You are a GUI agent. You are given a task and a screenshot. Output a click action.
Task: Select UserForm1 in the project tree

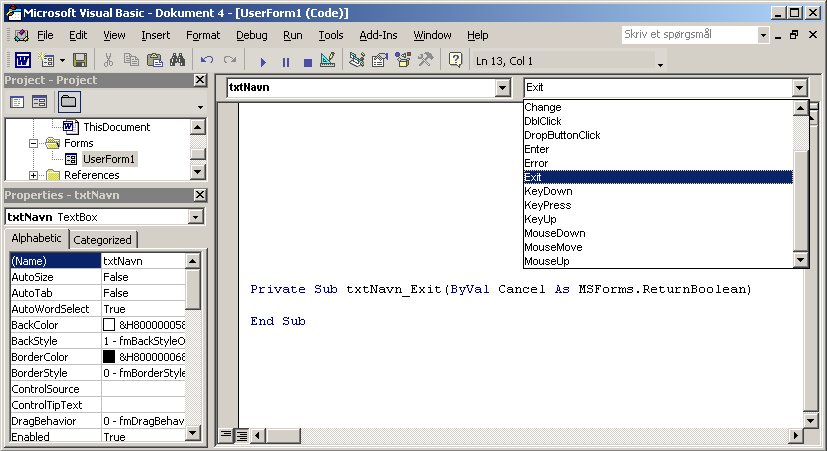tap(109, 159)
